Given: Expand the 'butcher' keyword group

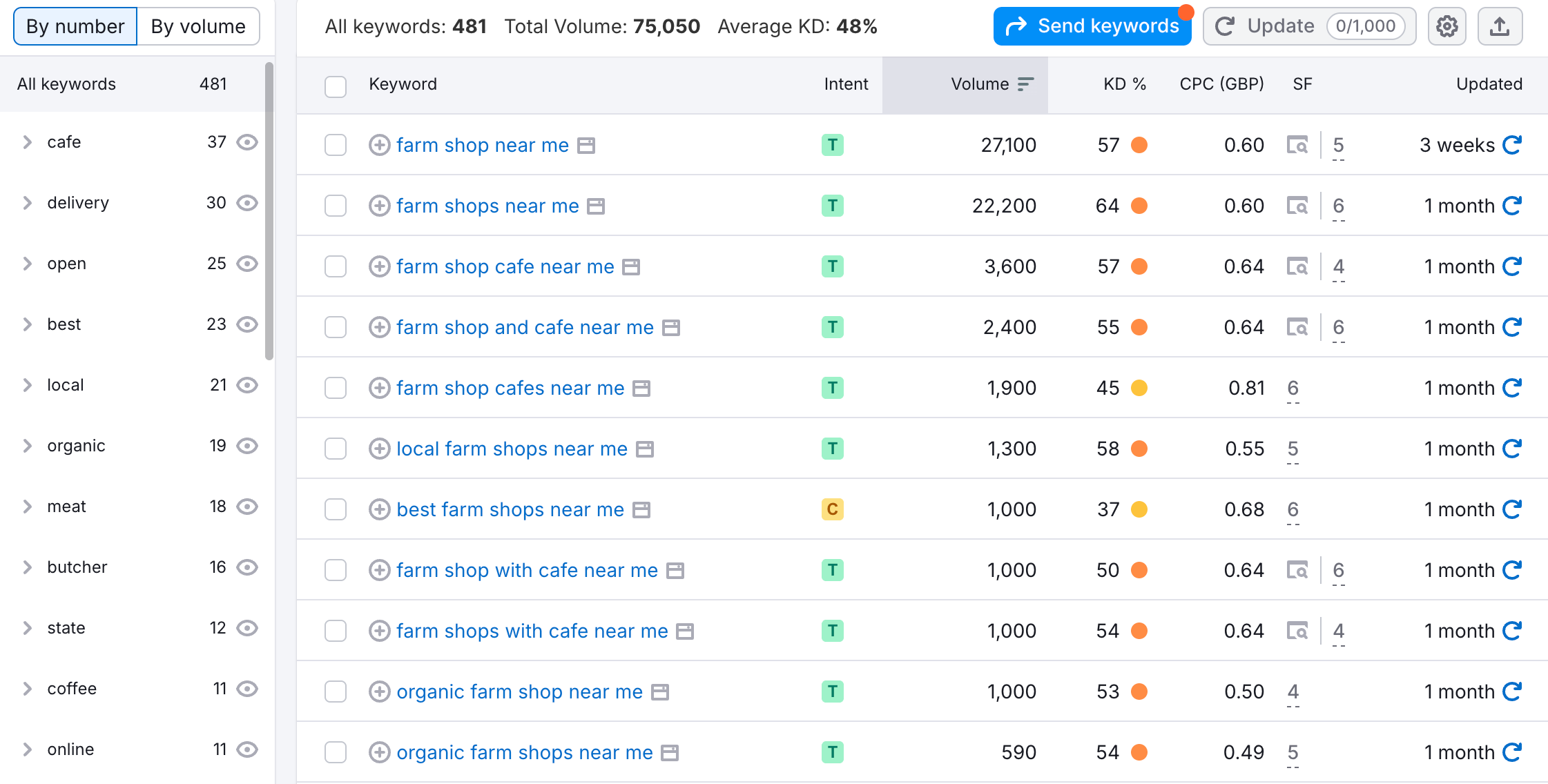Looking at the screenshot, I should [28, 567].
